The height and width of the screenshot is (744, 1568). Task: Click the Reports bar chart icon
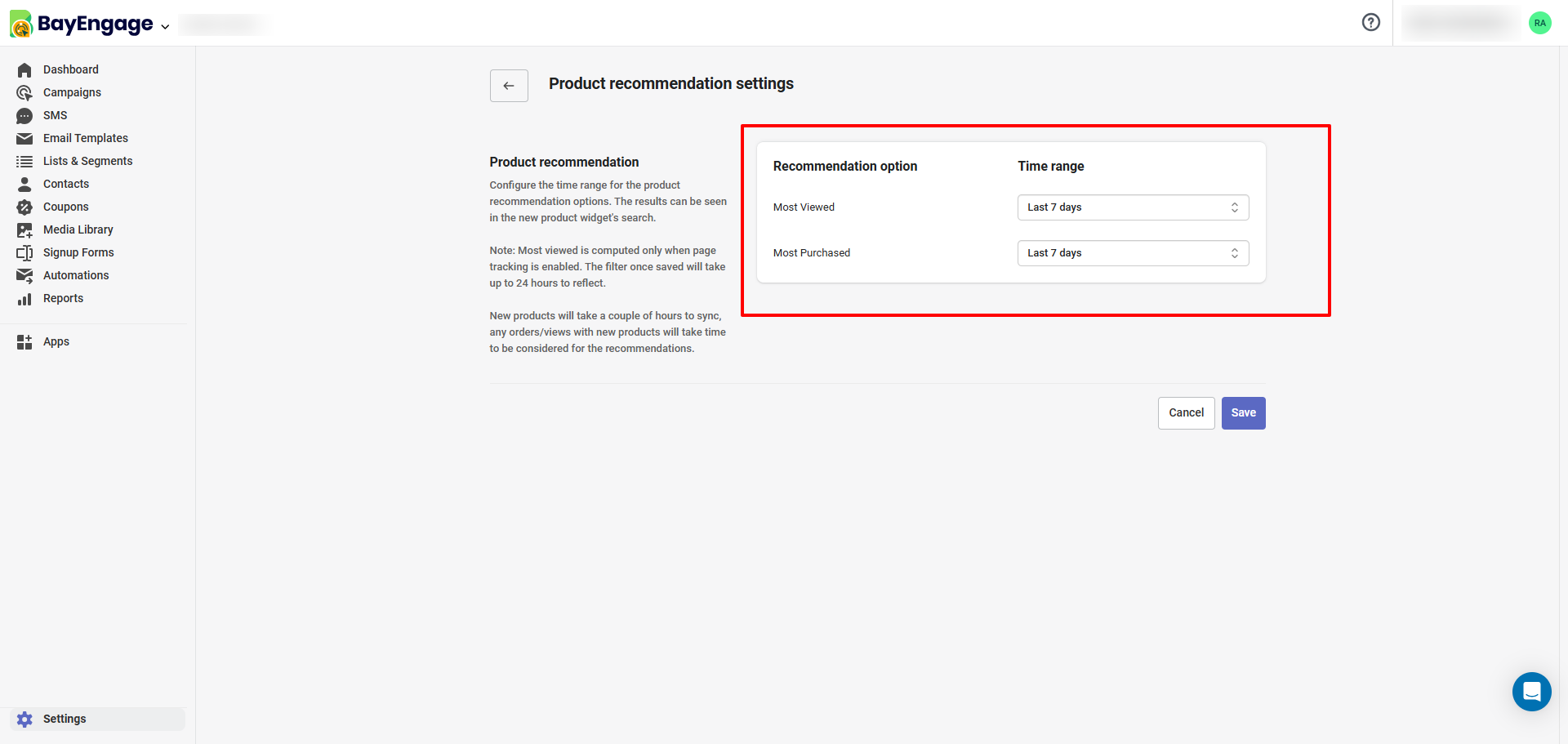[24, 299]
